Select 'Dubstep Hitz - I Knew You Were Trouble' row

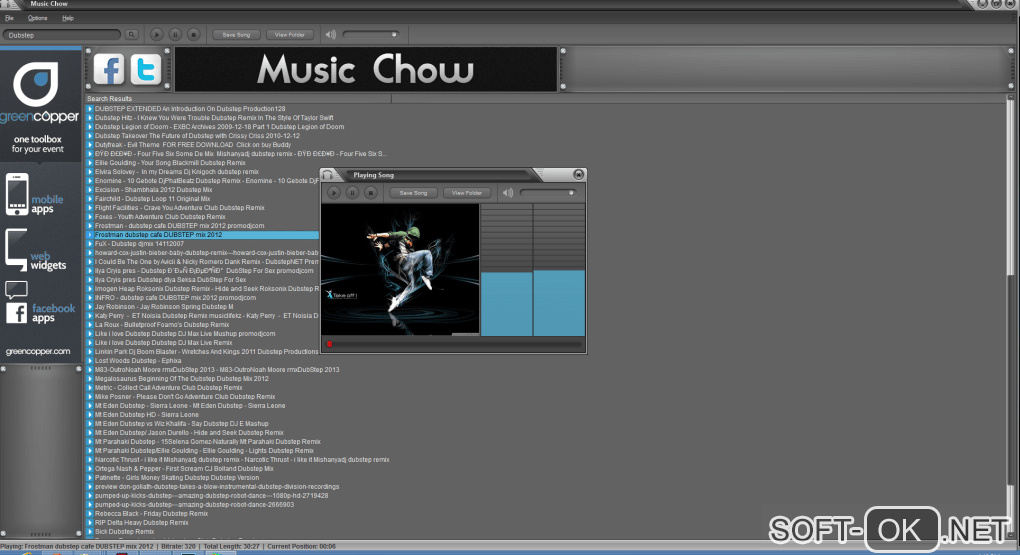214,118
